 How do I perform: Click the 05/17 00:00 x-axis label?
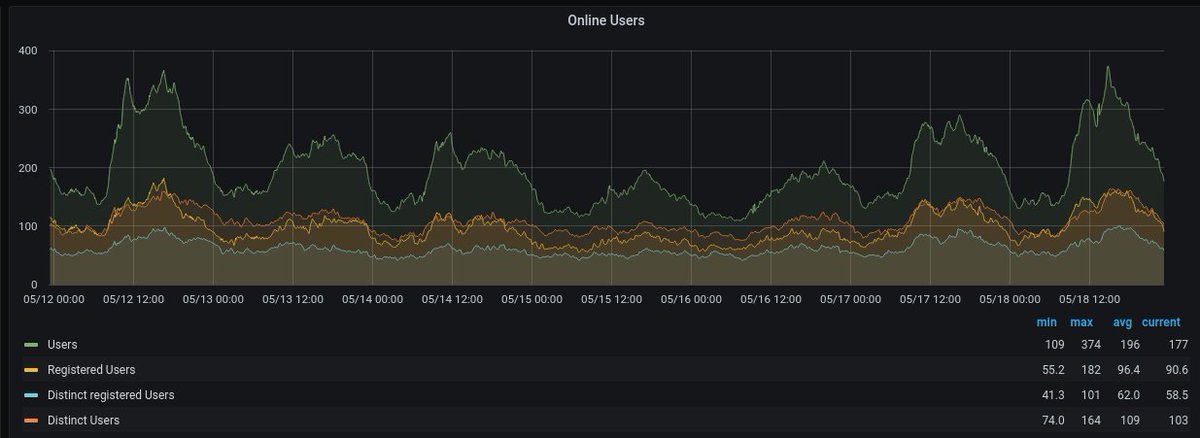(850, 298)
